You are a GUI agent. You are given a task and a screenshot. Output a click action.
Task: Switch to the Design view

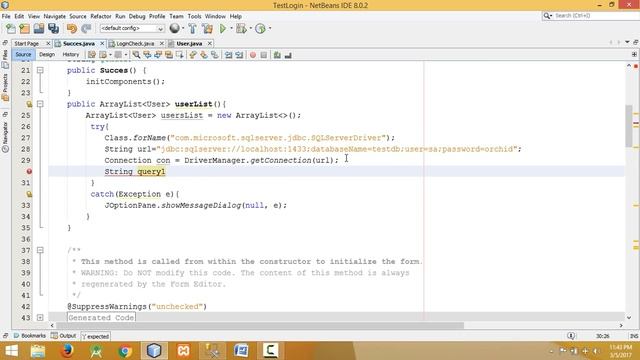click(x=47, y=55)
